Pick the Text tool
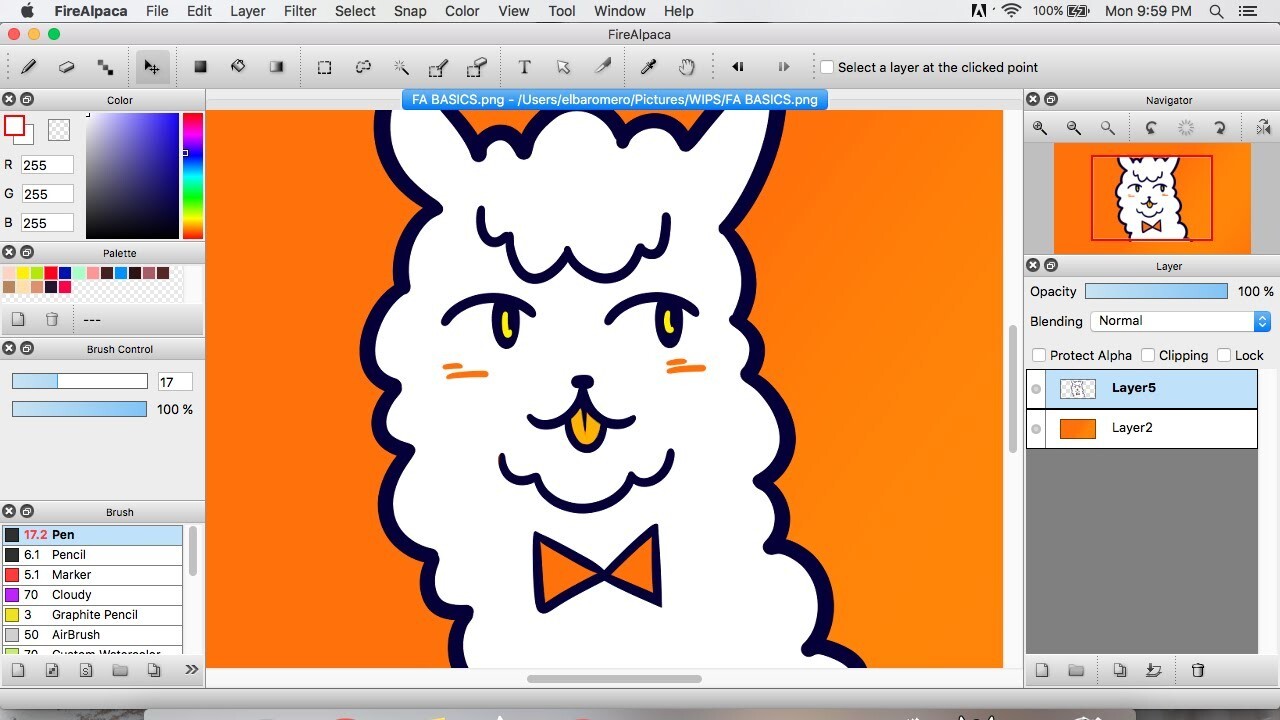Viewport: 1280px width, 720px height. (x=524, y=67)
